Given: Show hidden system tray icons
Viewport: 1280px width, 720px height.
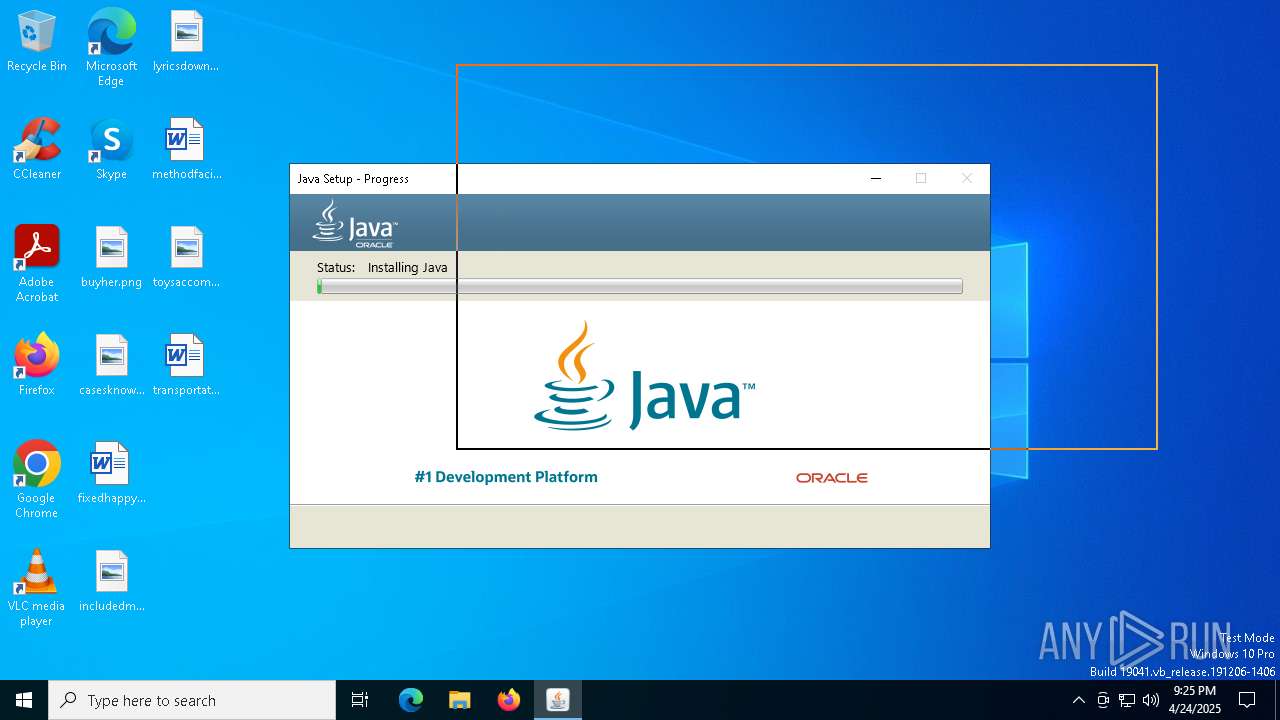Looking at the screenshot, I should 1078,700.
